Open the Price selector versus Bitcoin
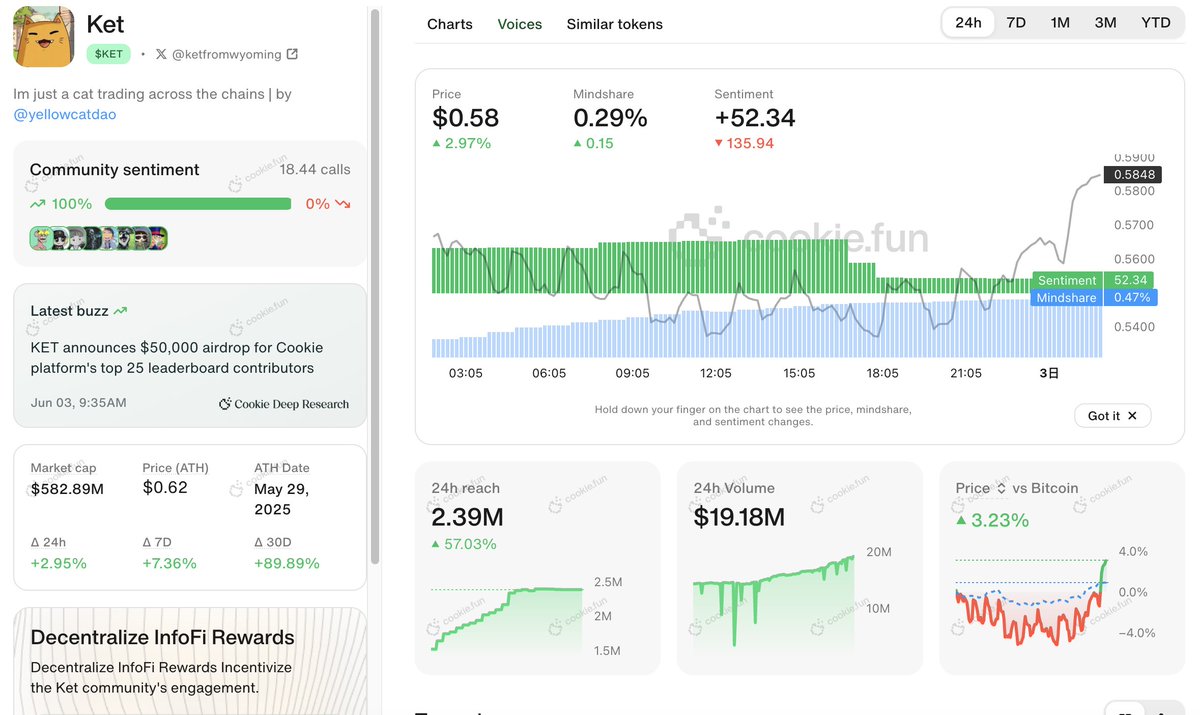The width and height of the screenshot is (1200, 715). click(981, 488)
